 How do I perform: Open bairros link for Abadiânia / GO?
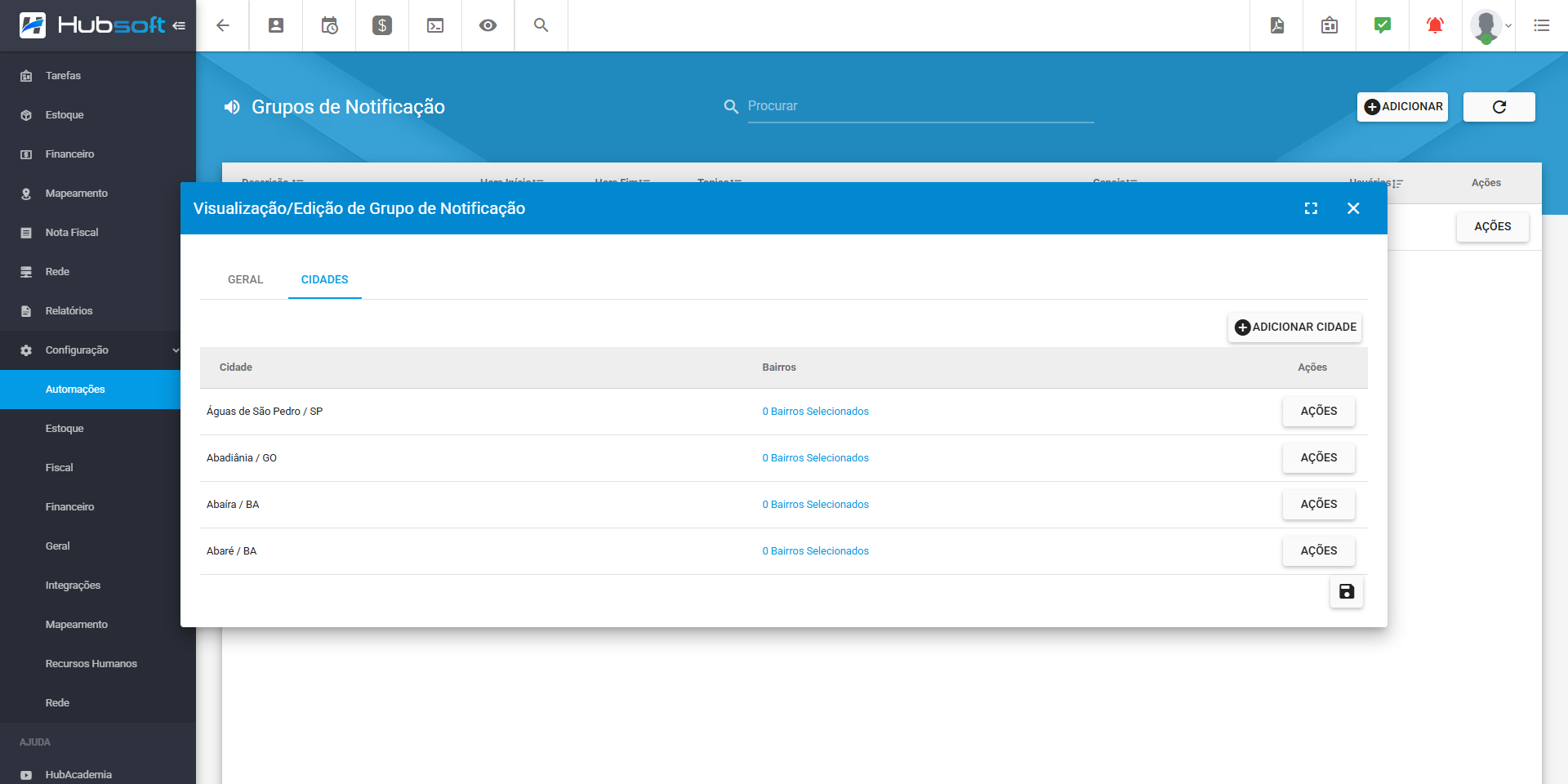pos(816,458)
